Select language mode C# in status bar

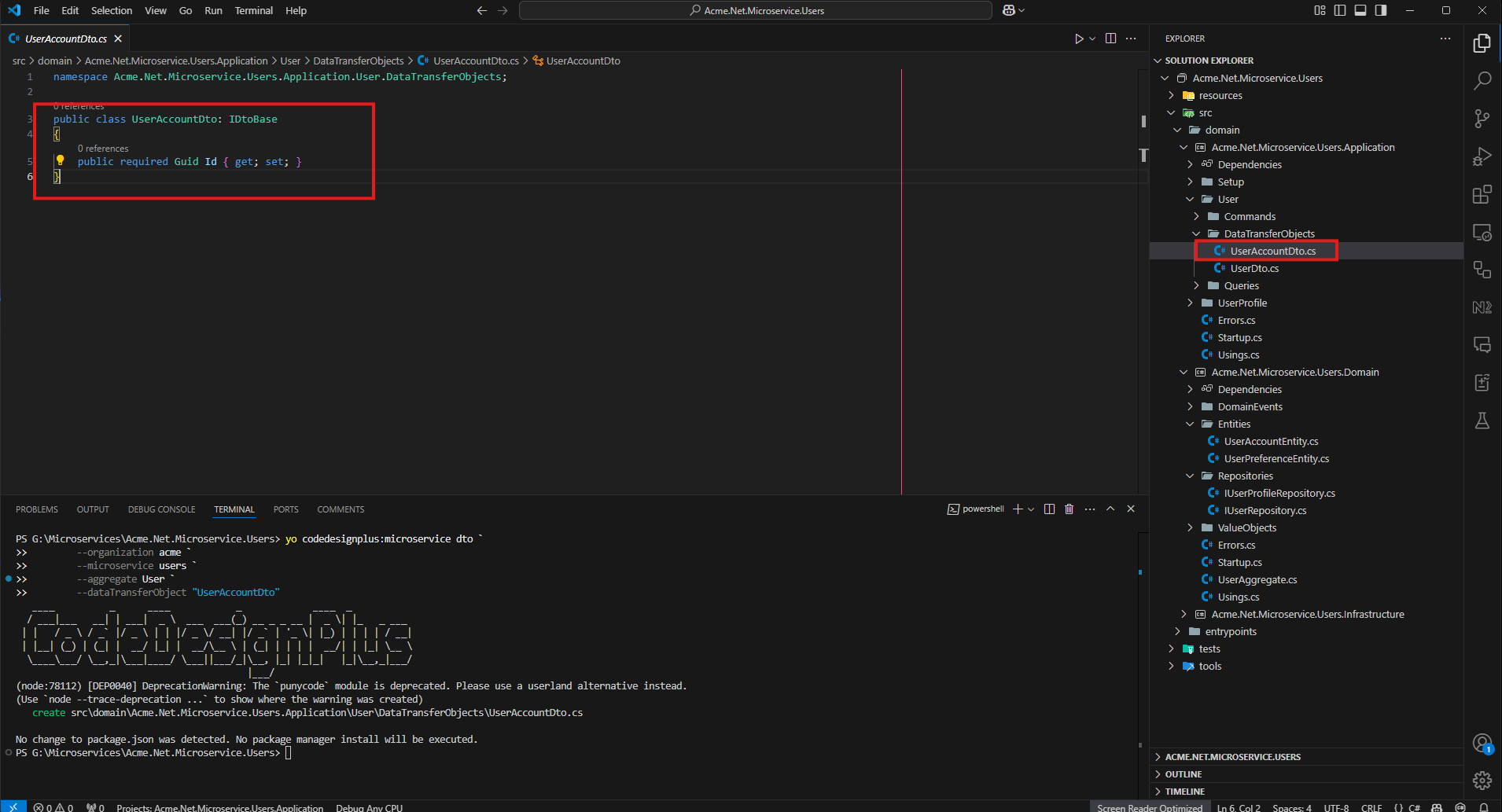click(x=1414, y=807)
